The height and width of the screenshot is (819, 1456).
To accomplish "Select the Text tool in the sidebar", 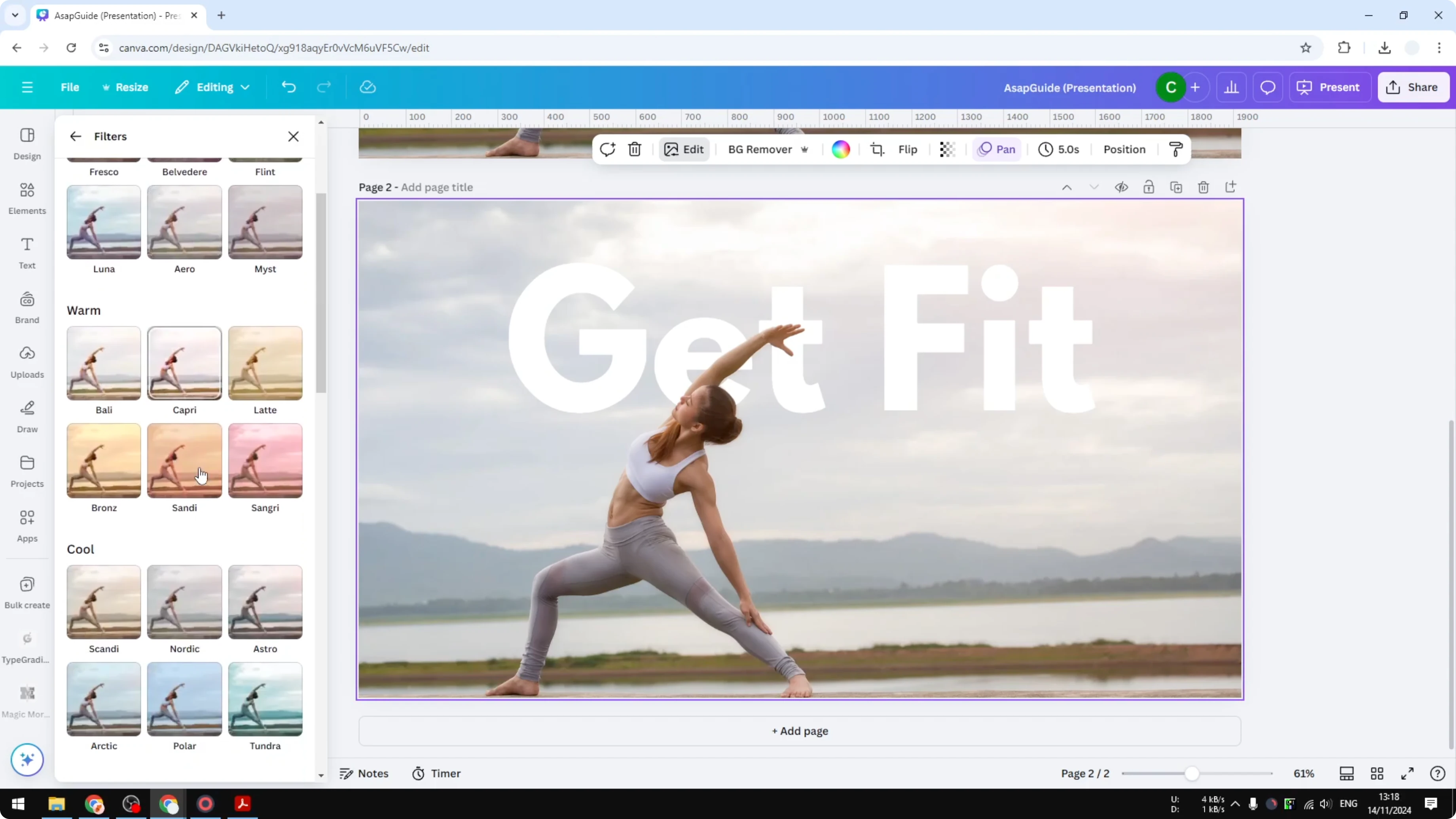I will click(x=27, y=254).
